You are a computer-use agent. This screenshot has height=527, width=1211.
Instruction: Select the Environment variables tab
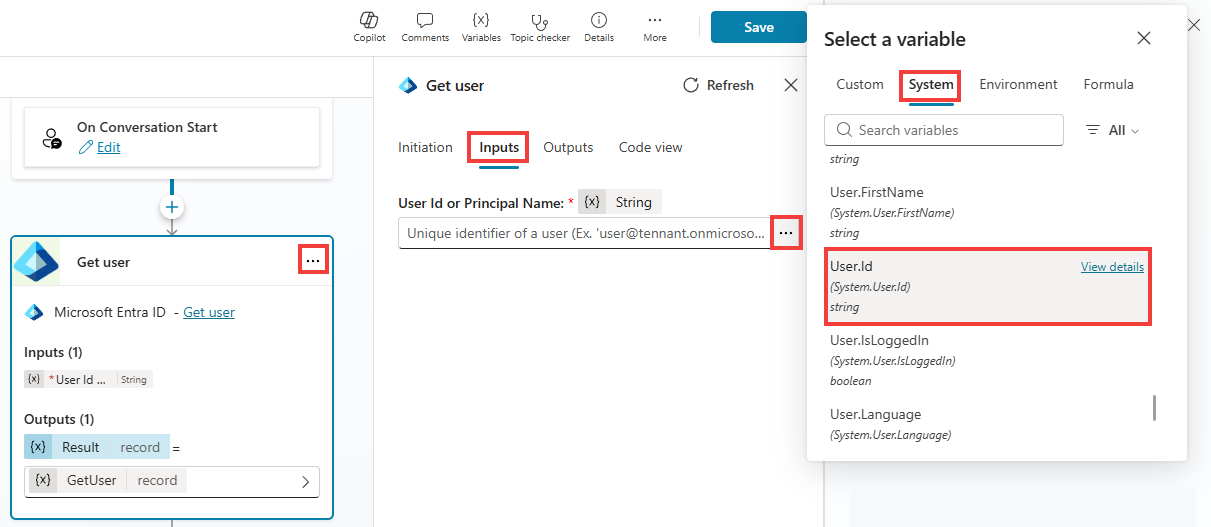point(1018,85)
